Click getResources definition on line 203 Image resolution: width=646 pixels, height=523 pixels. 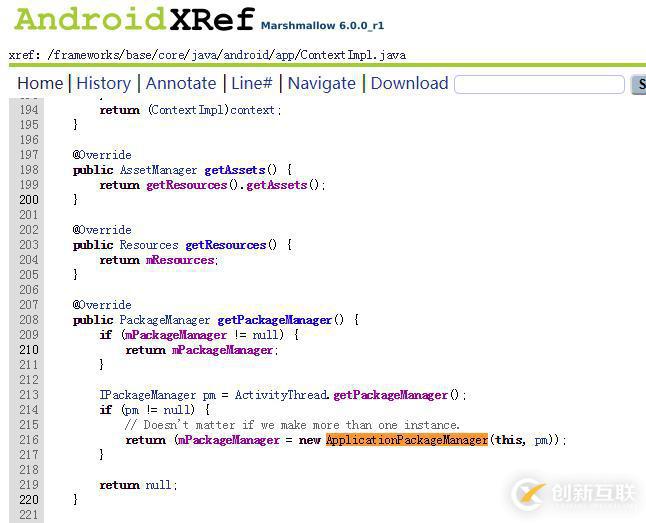click(x=226, y=245)
